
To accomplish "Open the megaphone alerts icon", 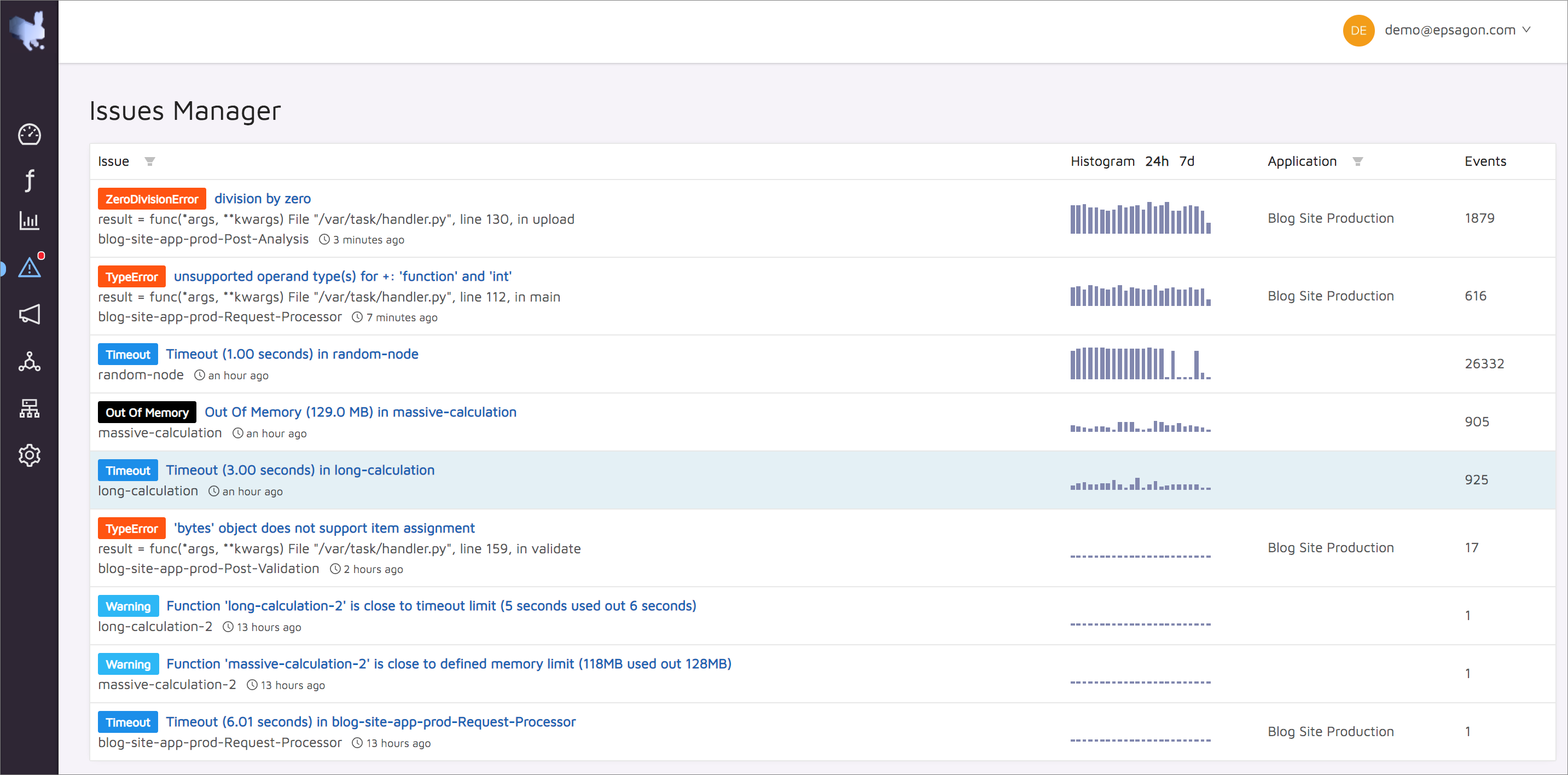I will 29,314.
